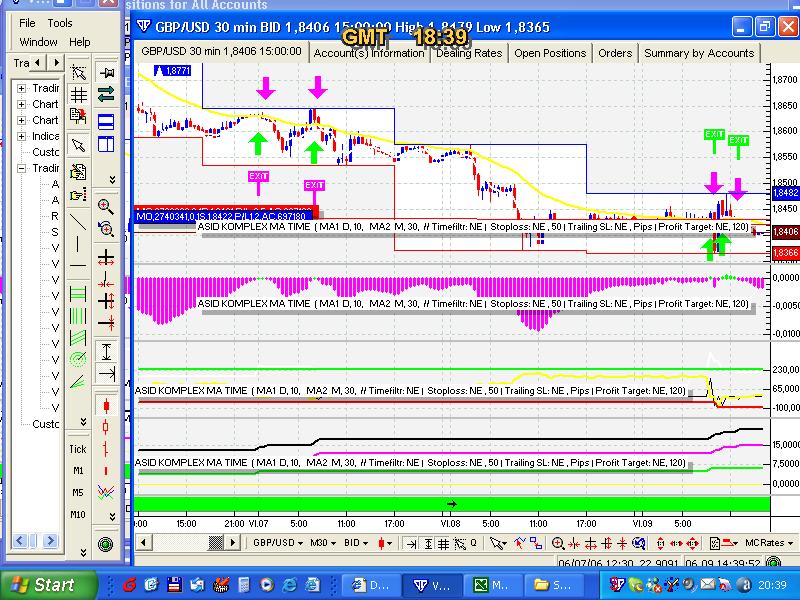Switch to filled candlestick chart type
This screenshot has height=600, width=800.
[106, 406]
